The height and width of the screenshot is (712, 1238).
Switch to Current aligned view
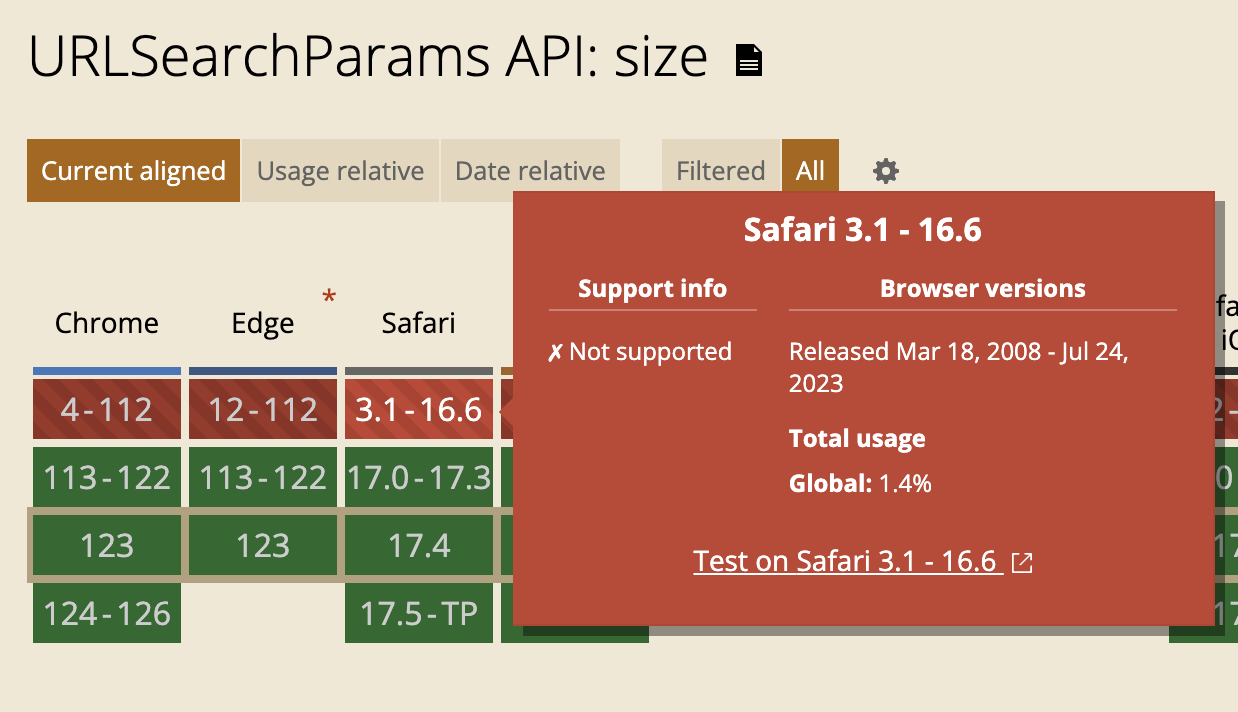[x=133, y=171]
